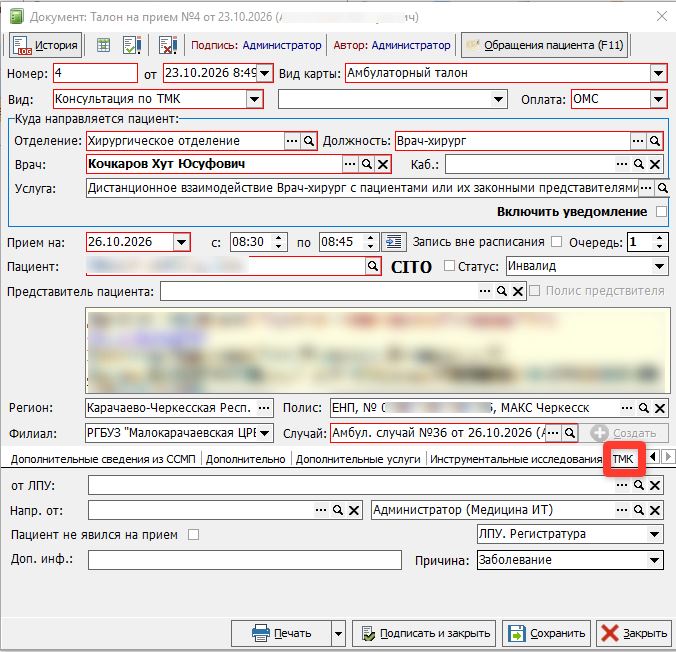
Task: Click the green table grid toolbar icon
Action: pyautogui.click(x=103, y=45)
